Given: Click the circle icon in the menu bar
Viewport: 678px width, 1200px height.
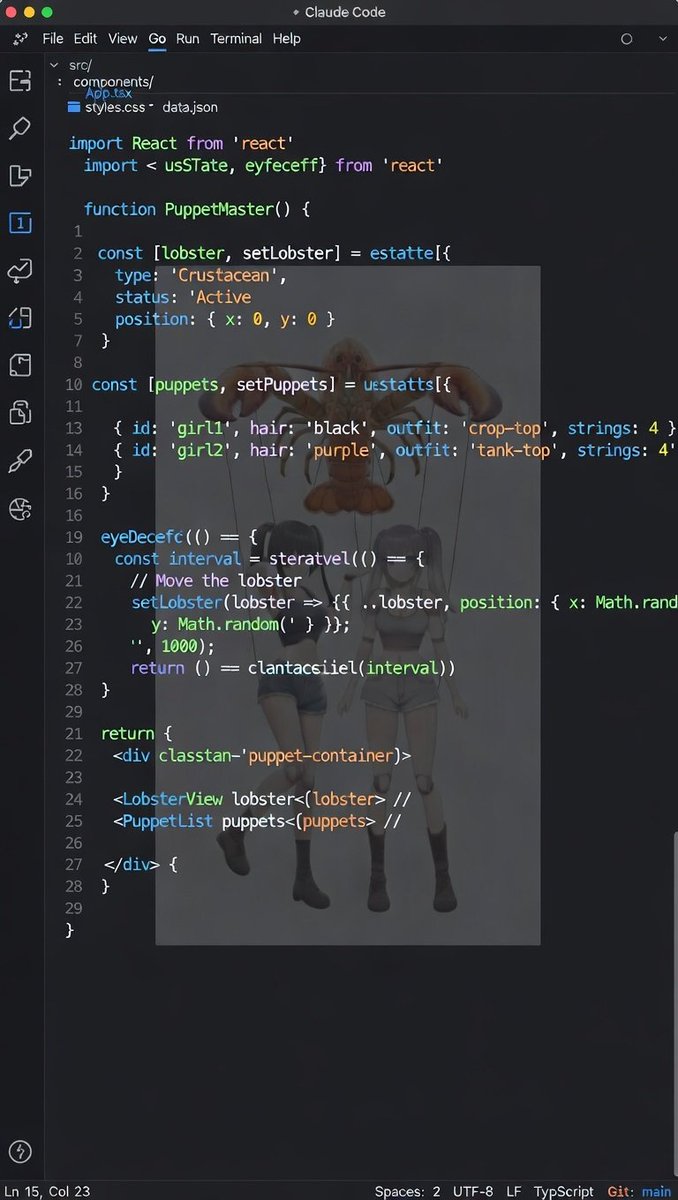Looking at the screenshot, I should [x=627, y=39].
